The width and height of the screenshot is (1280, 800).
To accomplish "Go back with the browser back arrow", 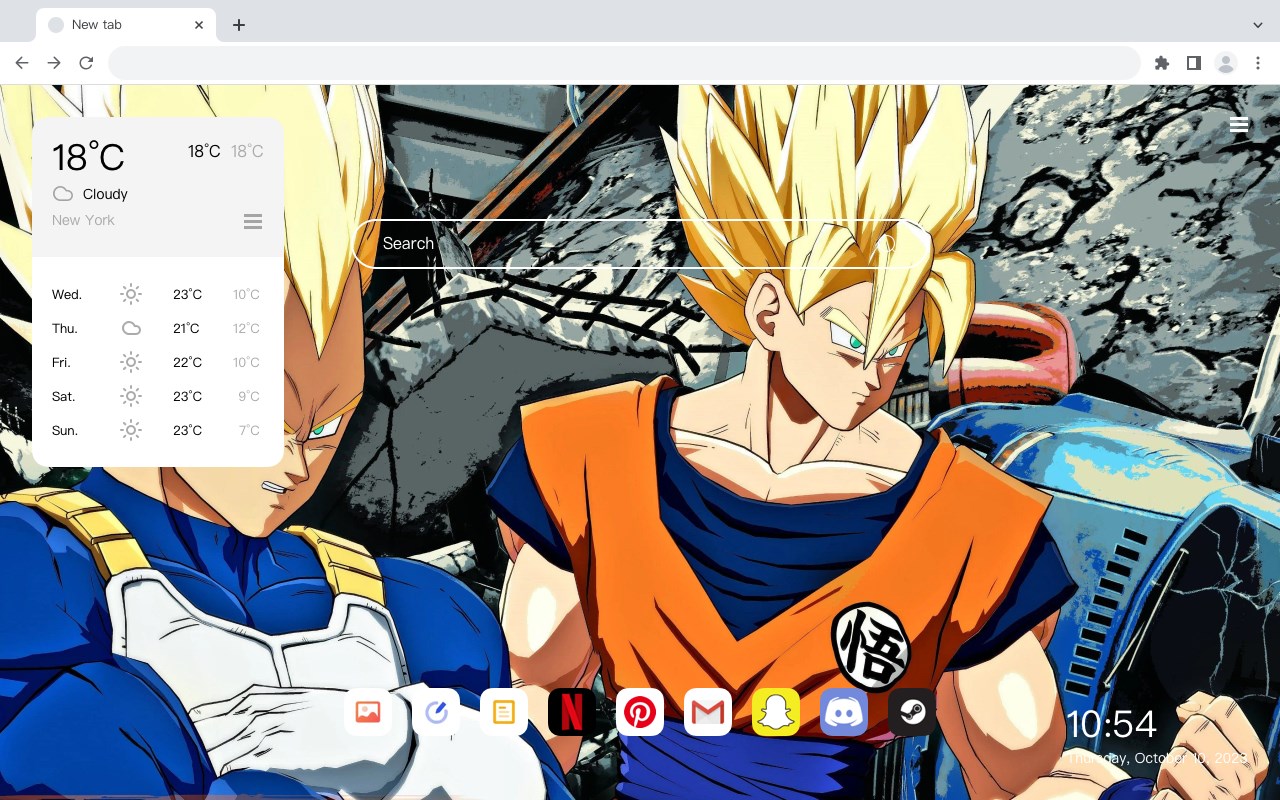I will coord(22,63).
